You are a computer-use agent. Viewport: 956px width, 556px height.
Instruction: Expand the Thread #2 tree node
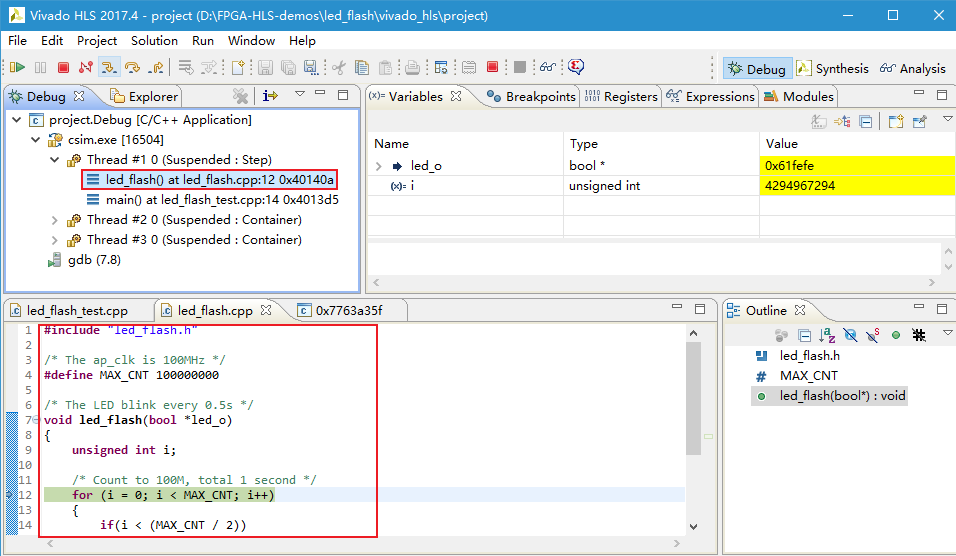pos(54,220)
